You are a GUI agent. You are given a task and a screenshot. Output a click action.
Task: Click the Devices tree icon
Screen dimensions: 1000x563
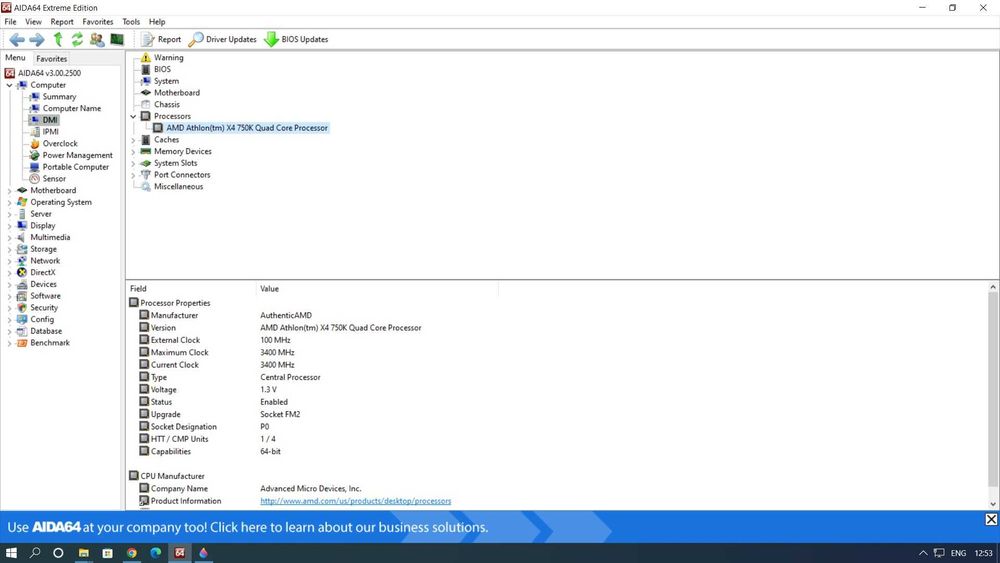22,284
